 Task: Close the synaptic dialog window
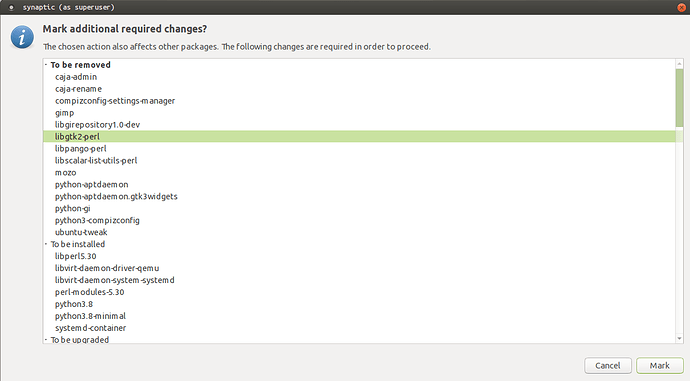coord(681,7)
